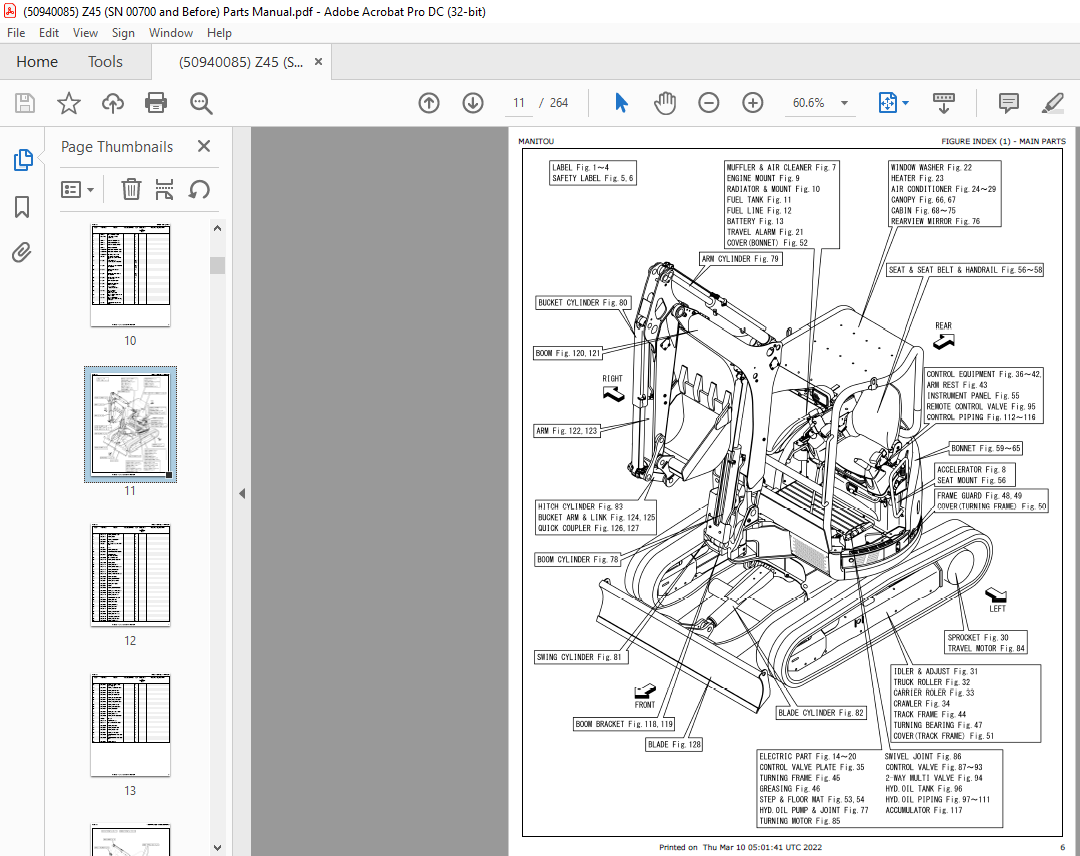Select page 11 thumbnail
The width and height of the screenshot is (1080, 856).
pyautogui.click(x=130, y=424)
